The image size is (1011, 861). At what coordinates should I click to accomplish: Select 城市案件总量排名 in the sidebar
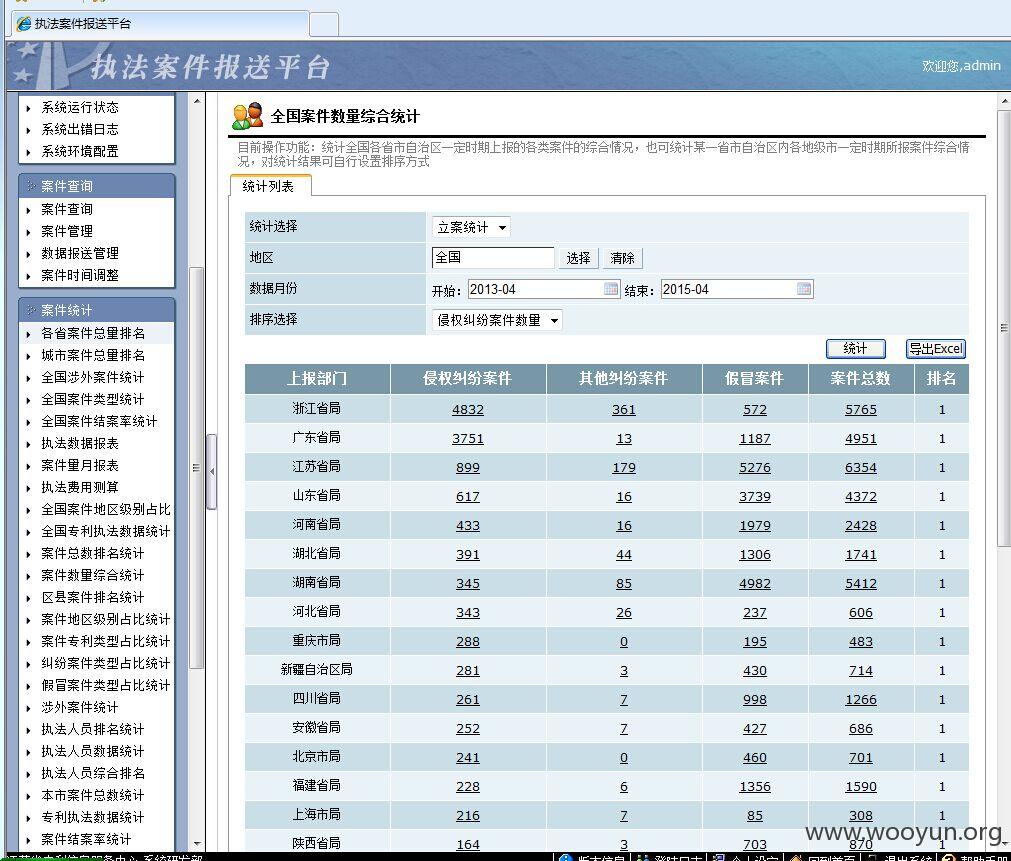93,355
